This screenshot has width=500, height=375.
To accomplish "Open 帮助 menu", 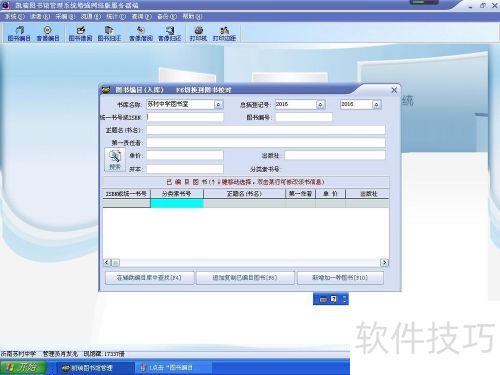I will coord(192,16).
